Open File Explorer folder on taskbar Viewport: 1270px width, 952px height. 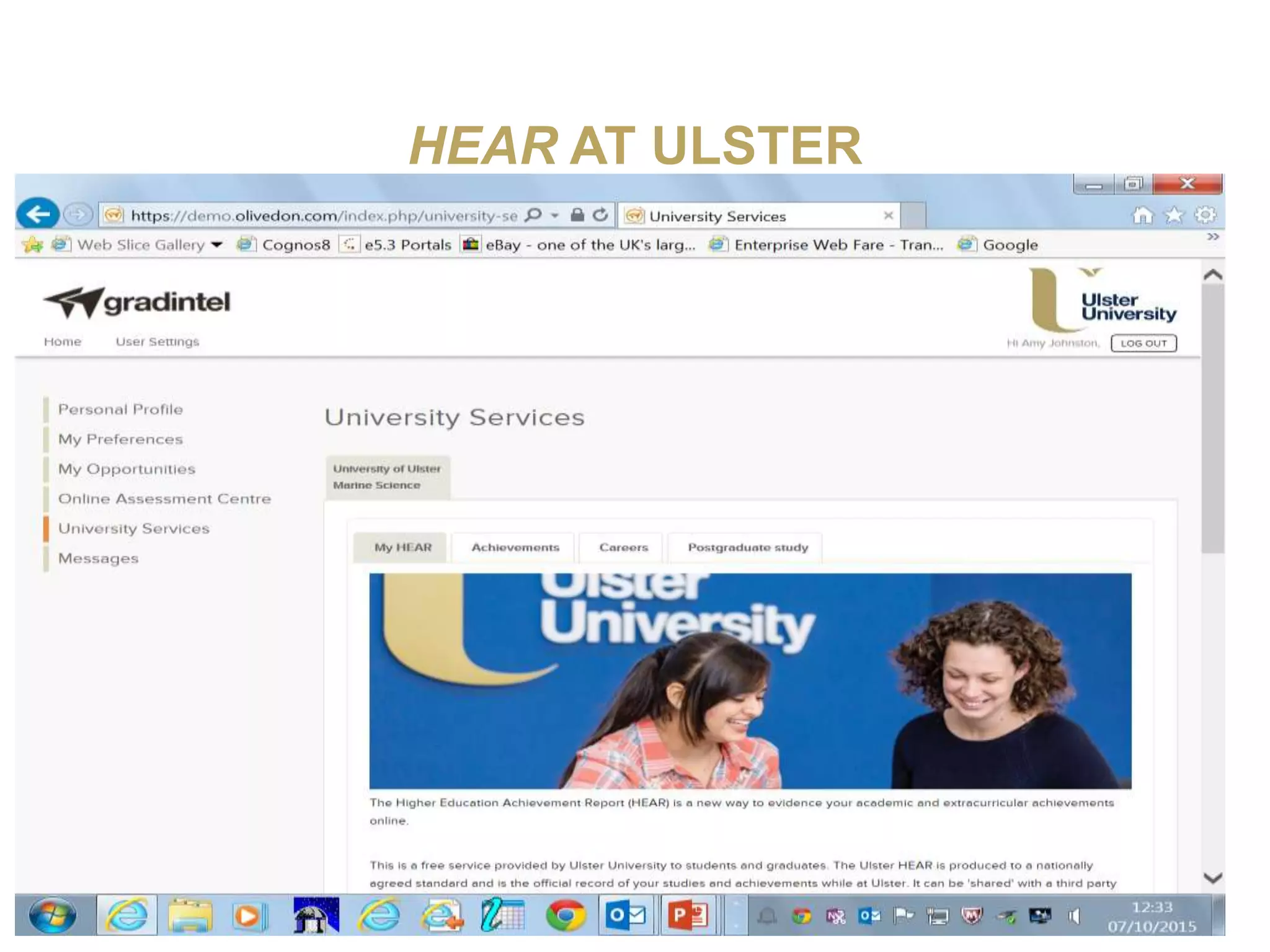(191, 915)
